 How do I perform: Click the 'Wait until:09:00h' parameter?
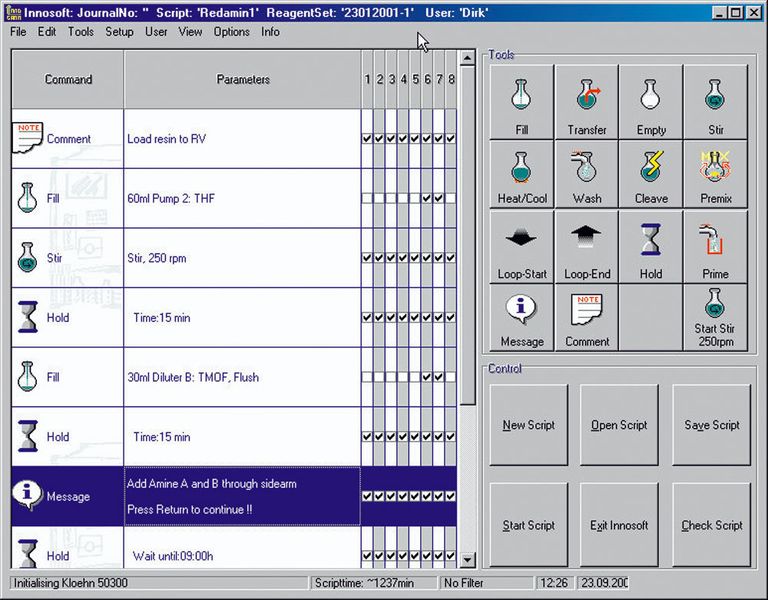[173, 556]
